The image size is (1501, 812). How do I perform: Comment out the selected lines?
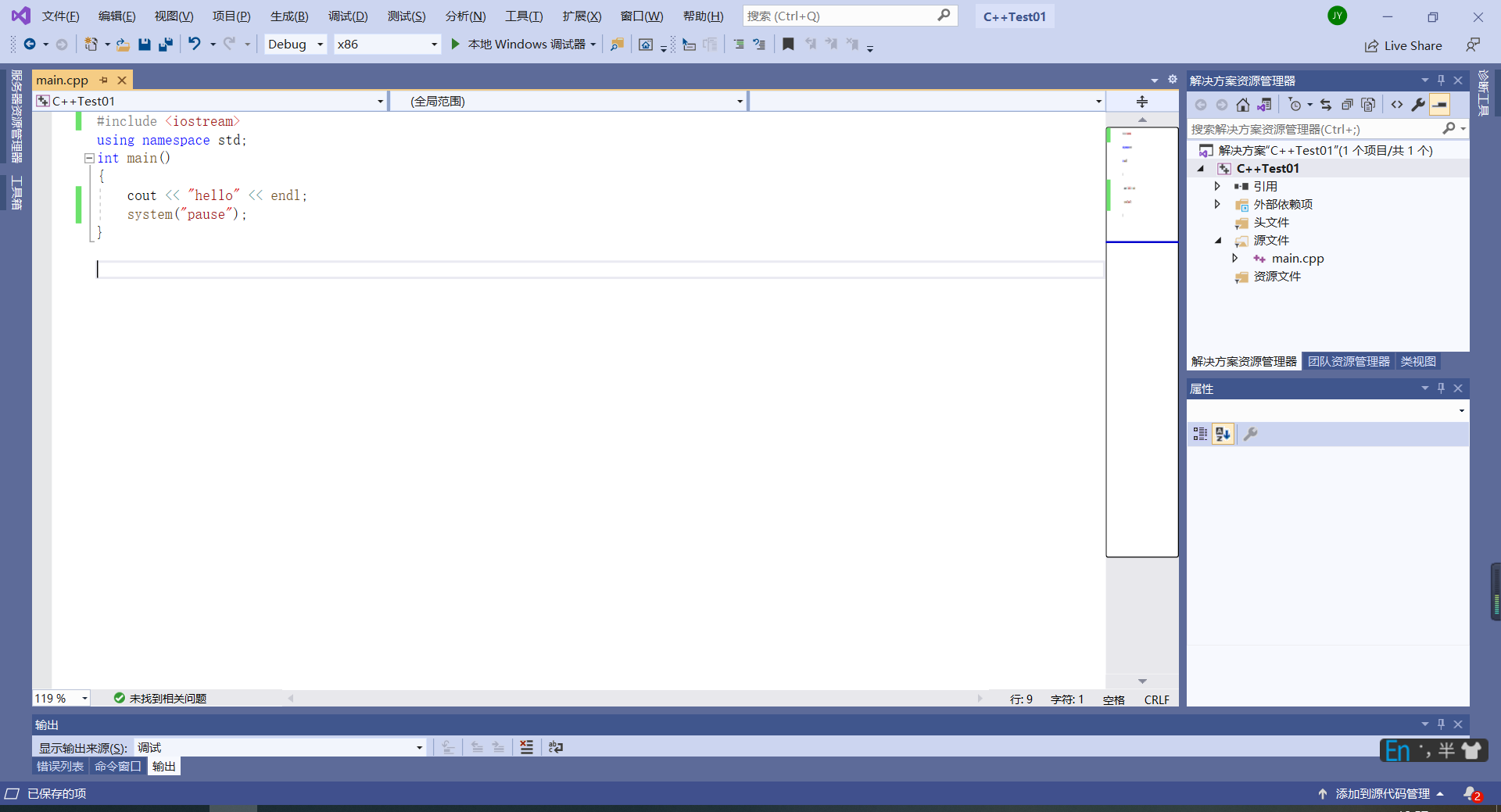click(739, 45)
